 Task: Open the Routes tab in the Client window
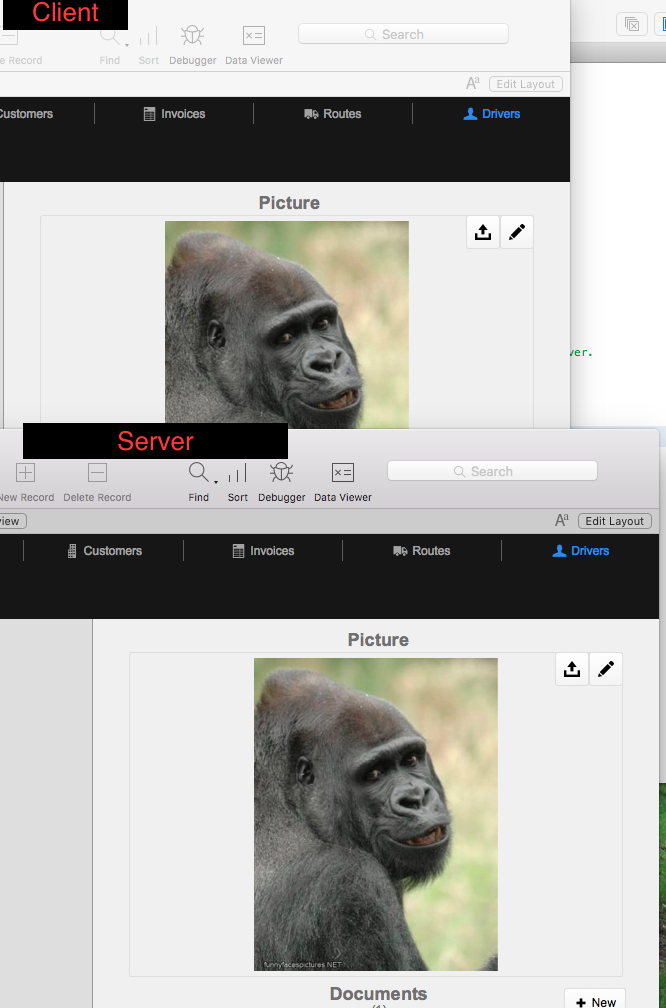[332, 114]
